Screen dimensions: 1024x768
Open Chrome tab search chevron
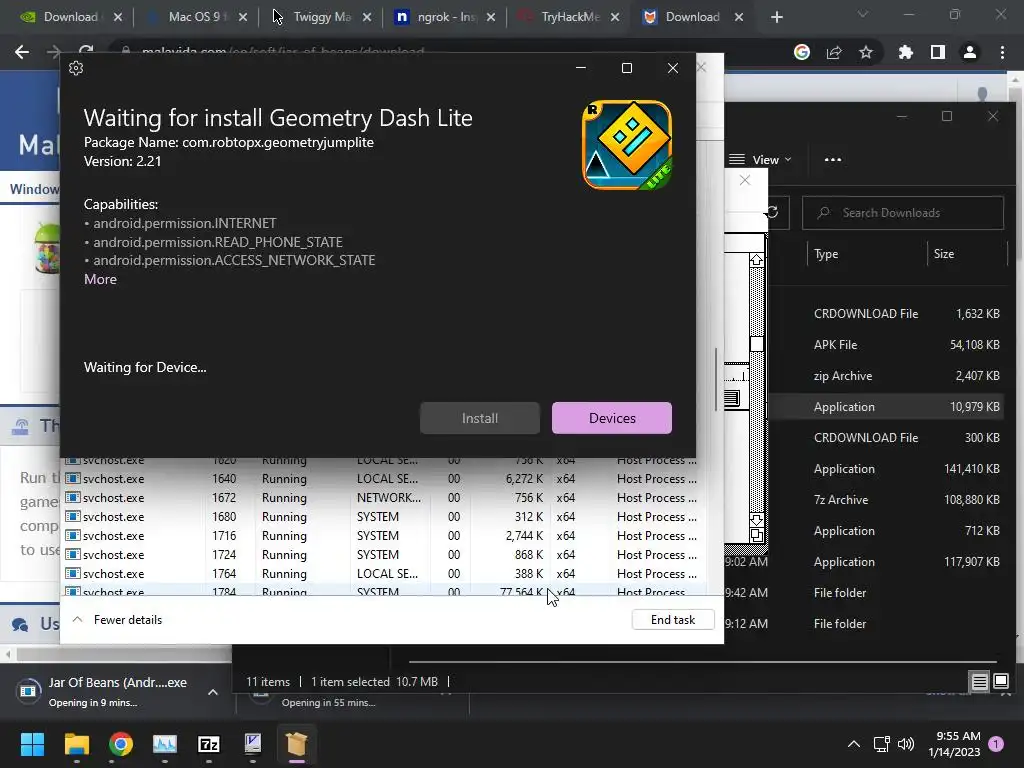863,14
